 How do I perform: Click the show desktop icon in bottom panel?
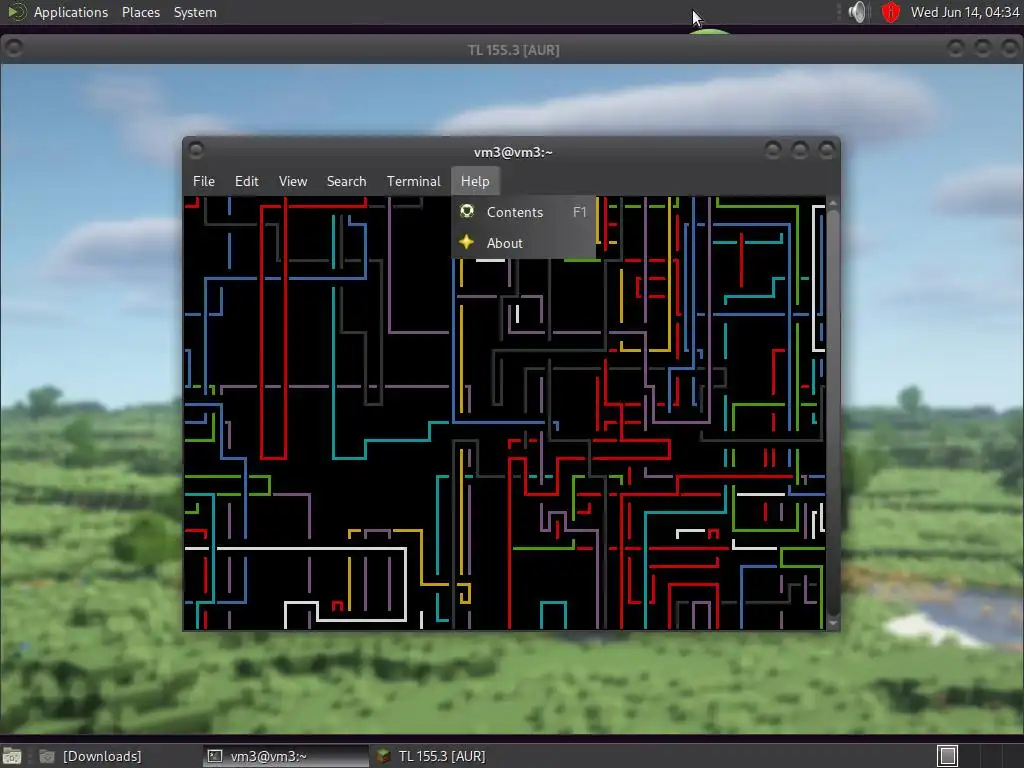tap(12, 756)
